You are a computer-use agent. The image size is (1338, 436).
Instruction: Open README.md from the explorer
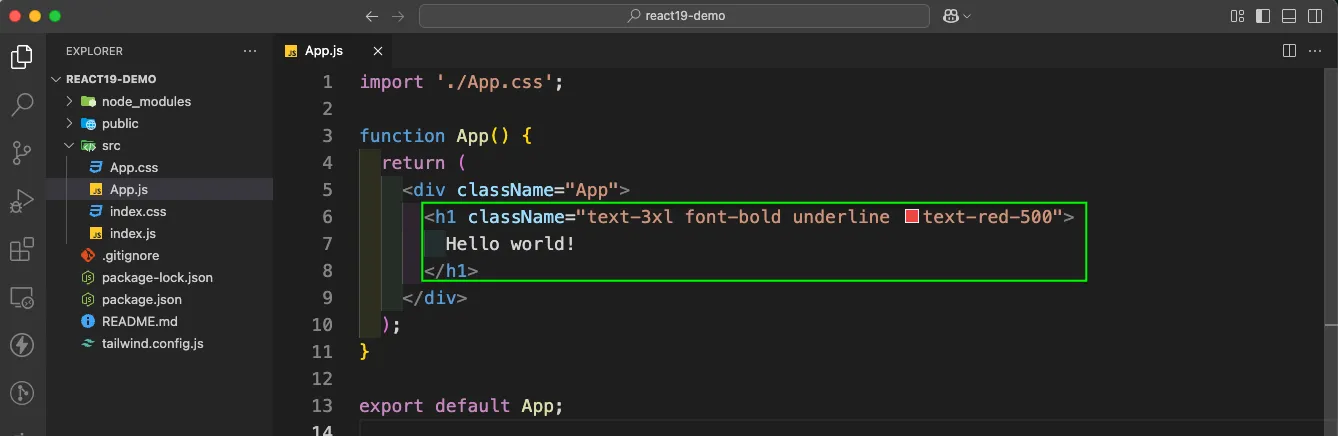click(x=139, y=322)
